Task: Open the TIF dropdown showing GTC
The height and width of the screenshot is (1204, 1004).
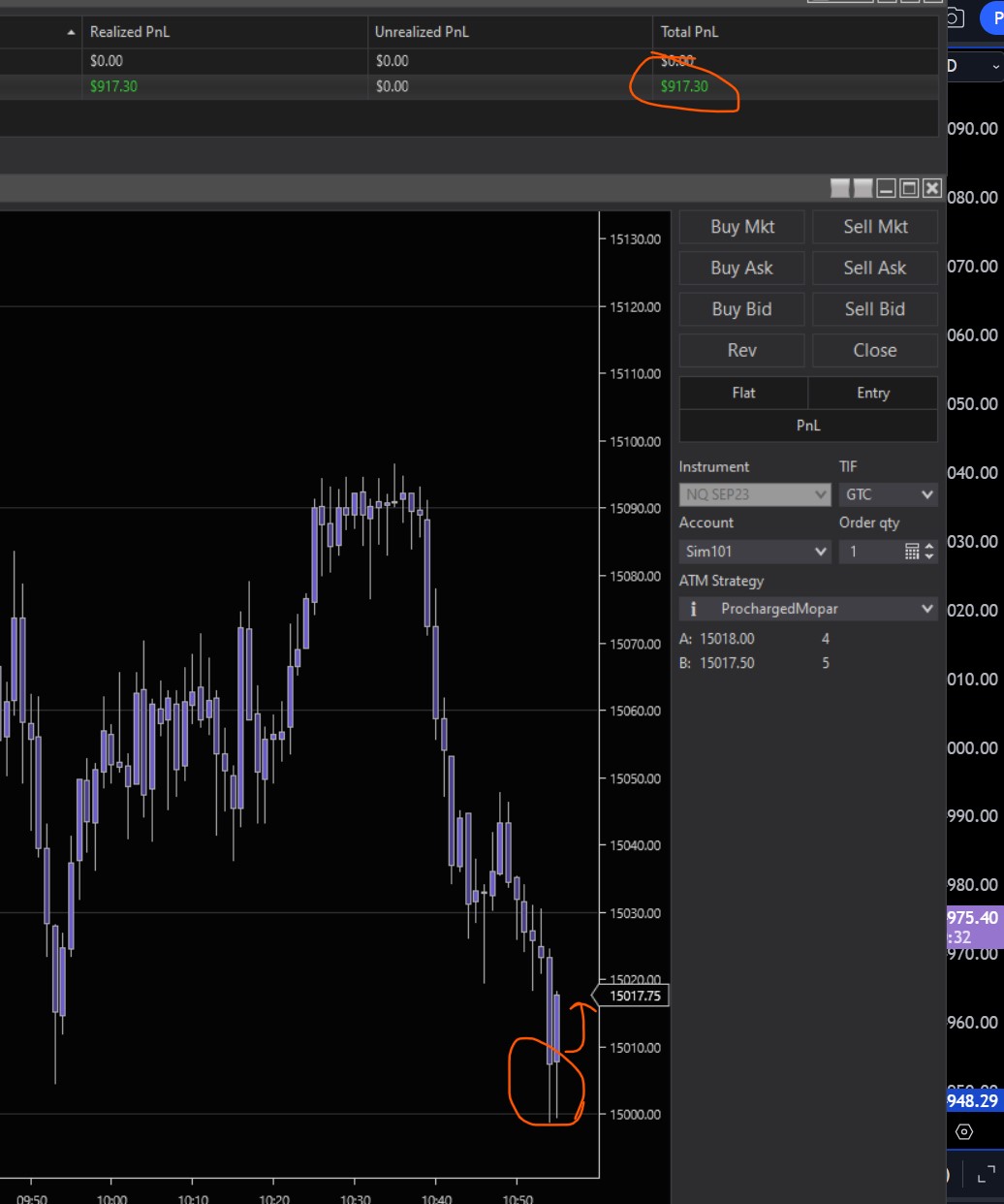Action: tap(888, 494)
